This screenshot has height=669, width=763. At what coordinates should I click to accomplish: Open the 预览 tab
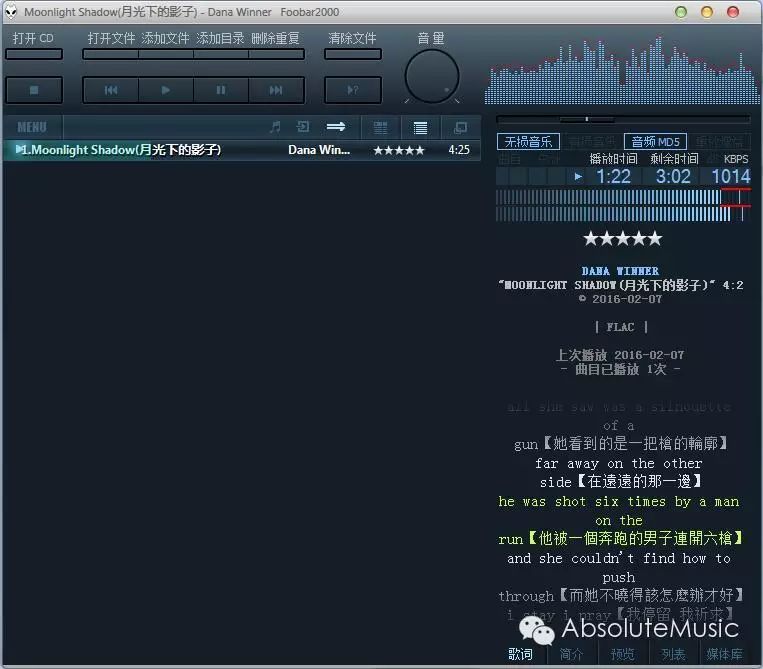pos(622,654)
